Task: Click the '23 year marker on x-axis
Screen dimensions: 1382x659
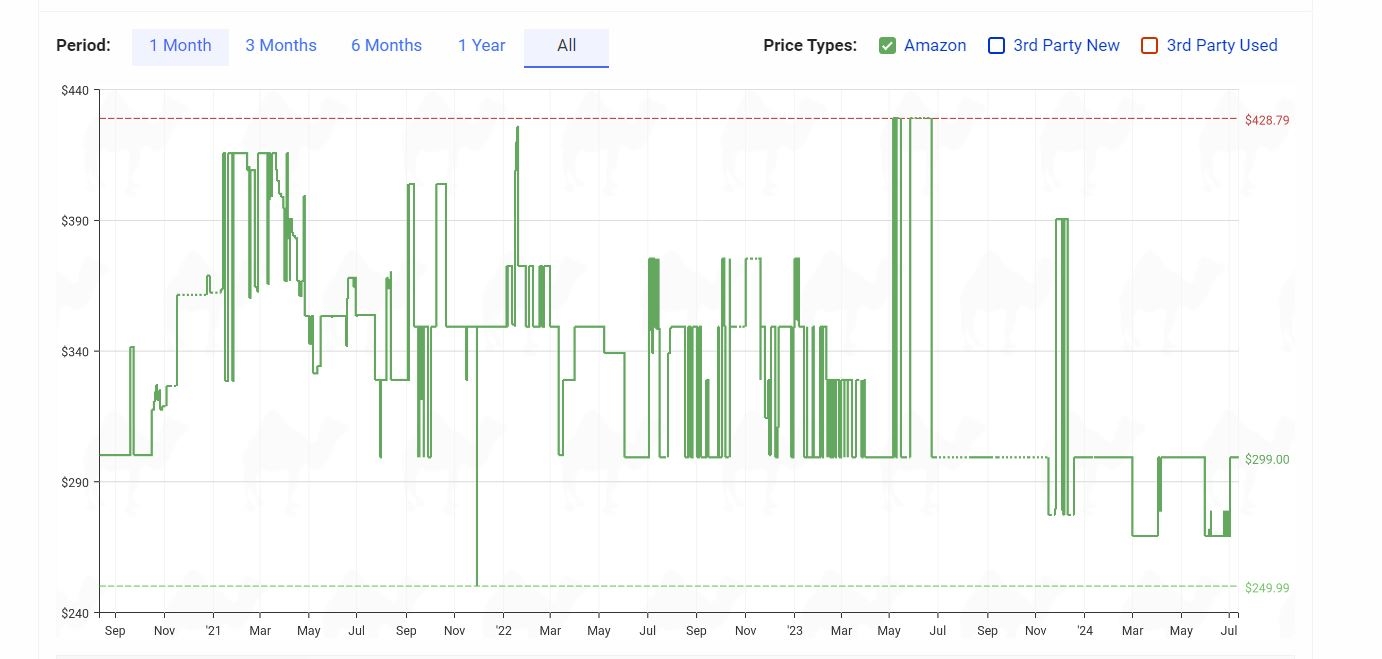Action: pos(794,631)
